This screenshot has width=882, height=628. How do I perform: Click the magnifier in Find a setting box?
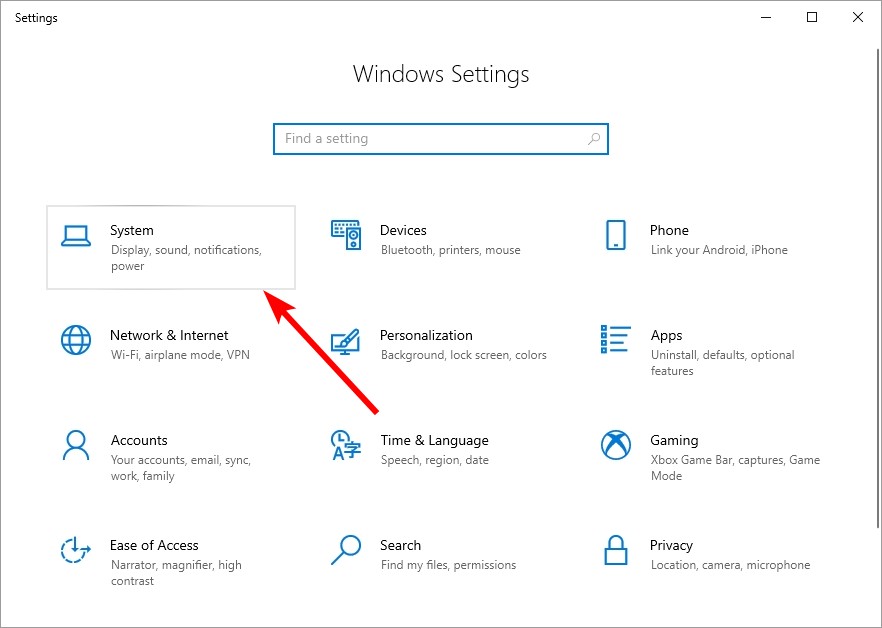point(593,138)
